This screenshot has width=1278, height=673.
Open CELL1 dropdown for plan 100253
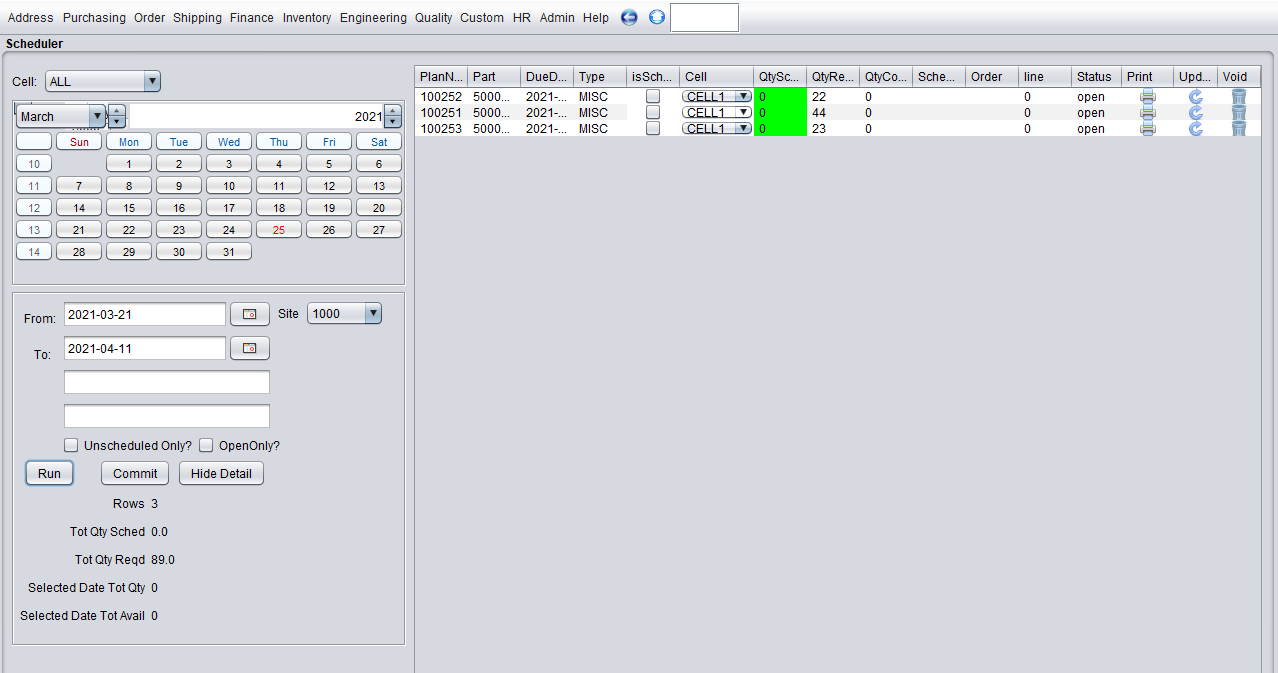(x=717, y=129)
